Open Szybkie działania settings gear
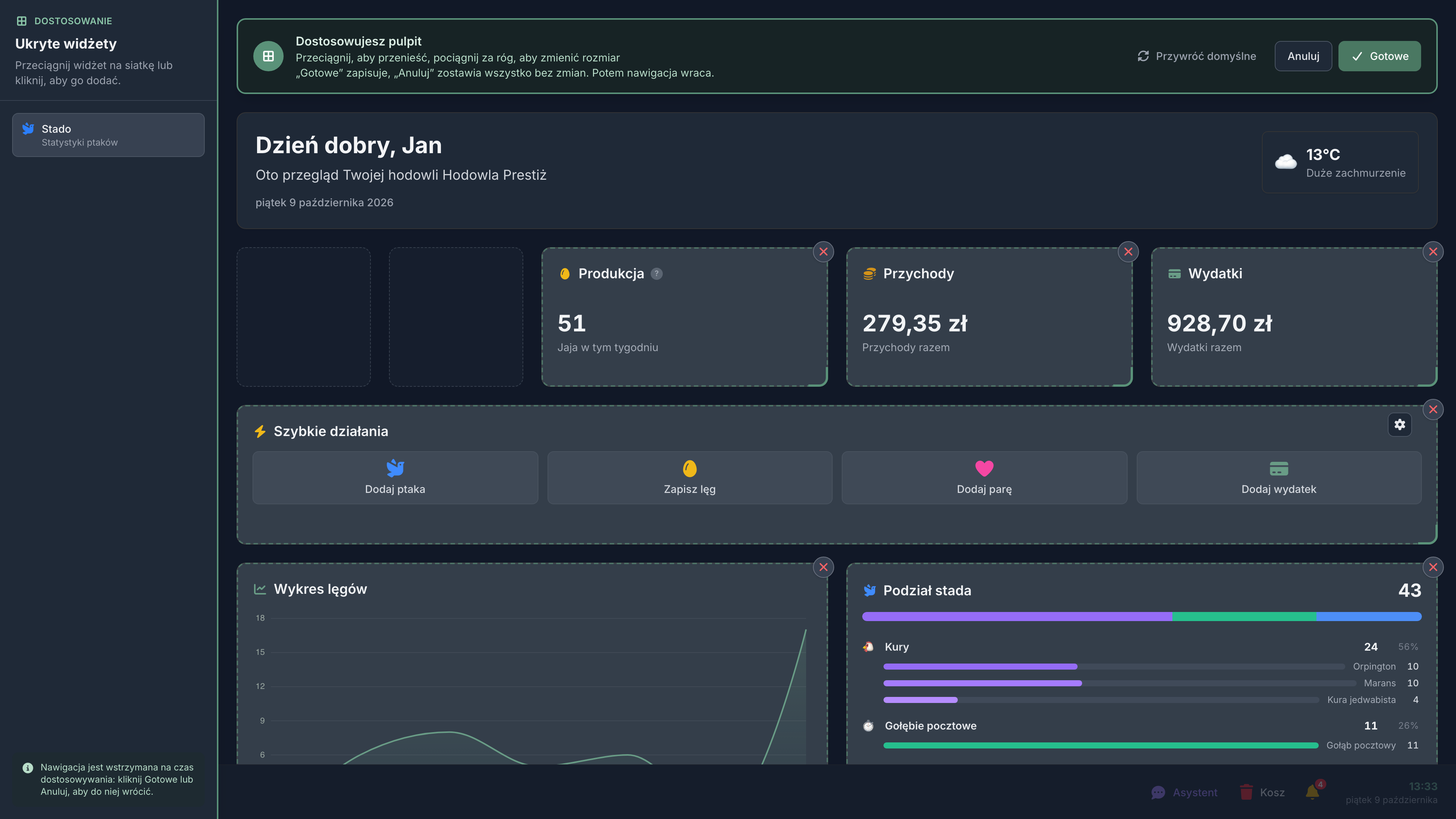This screenshot has height=819, width=1456. coord(1400,425)
